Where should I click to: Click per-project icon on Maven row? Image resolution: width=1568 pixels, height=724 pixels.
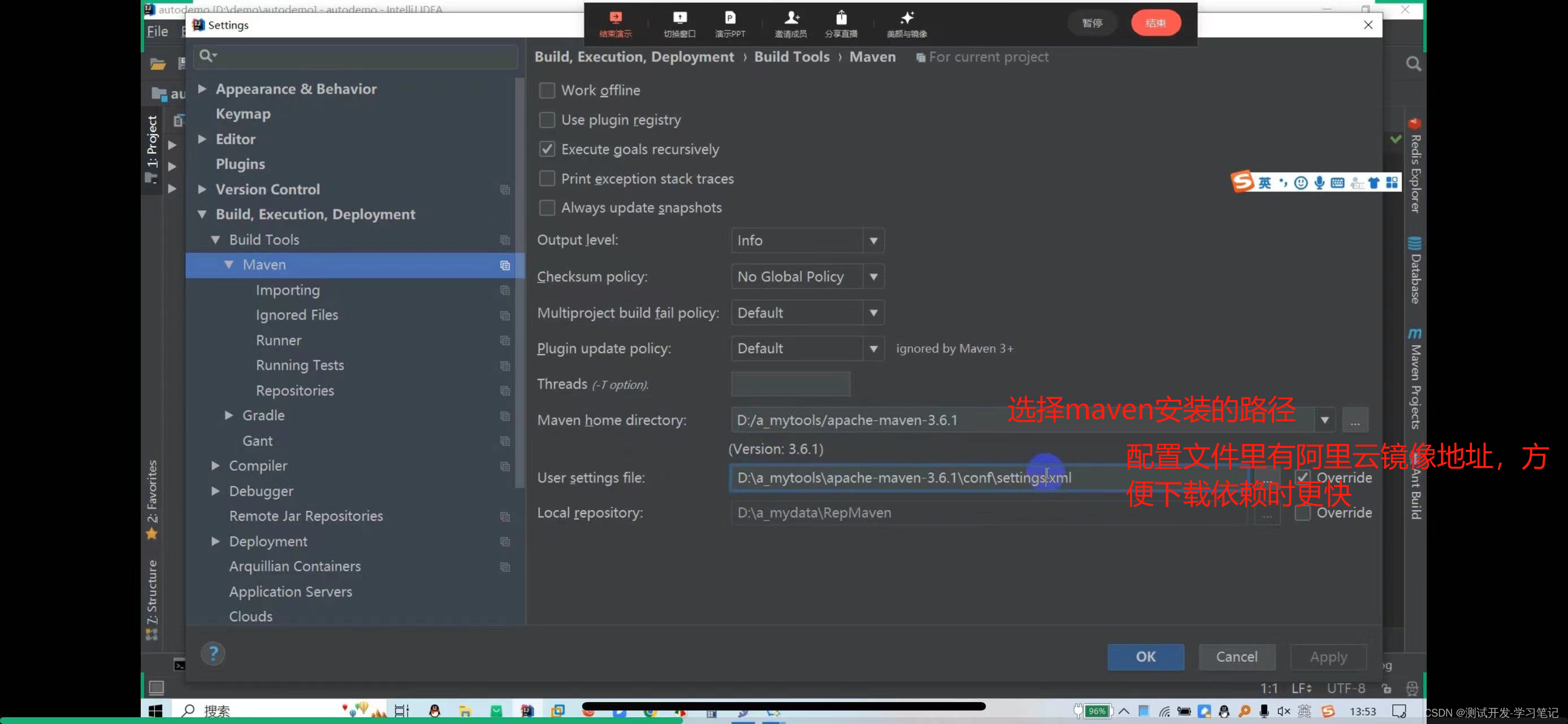point(505,265)
